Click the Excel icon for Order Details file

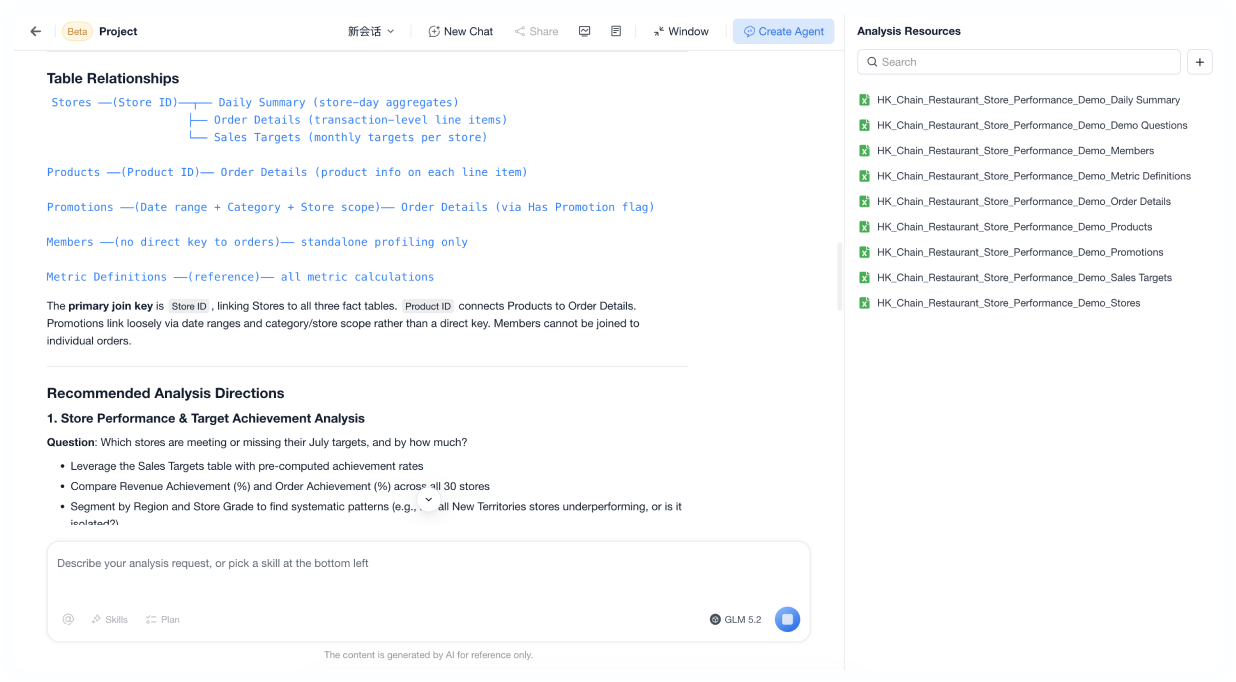pos(864,201)
